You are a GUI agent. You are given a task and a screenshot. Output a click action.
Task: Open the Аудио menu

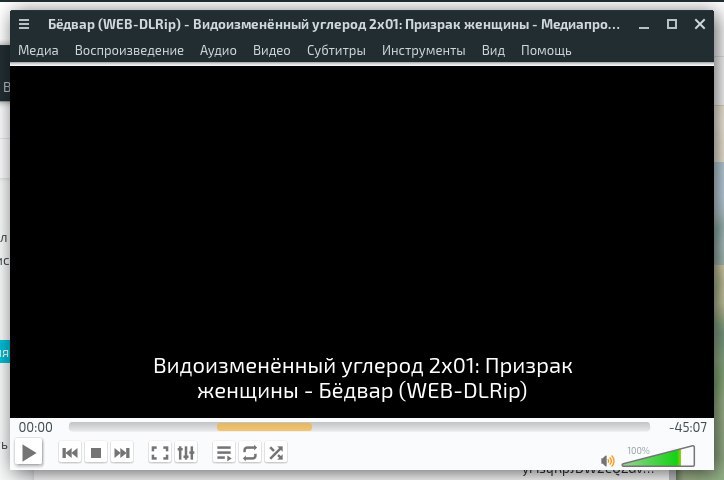[x=218, y=50]
